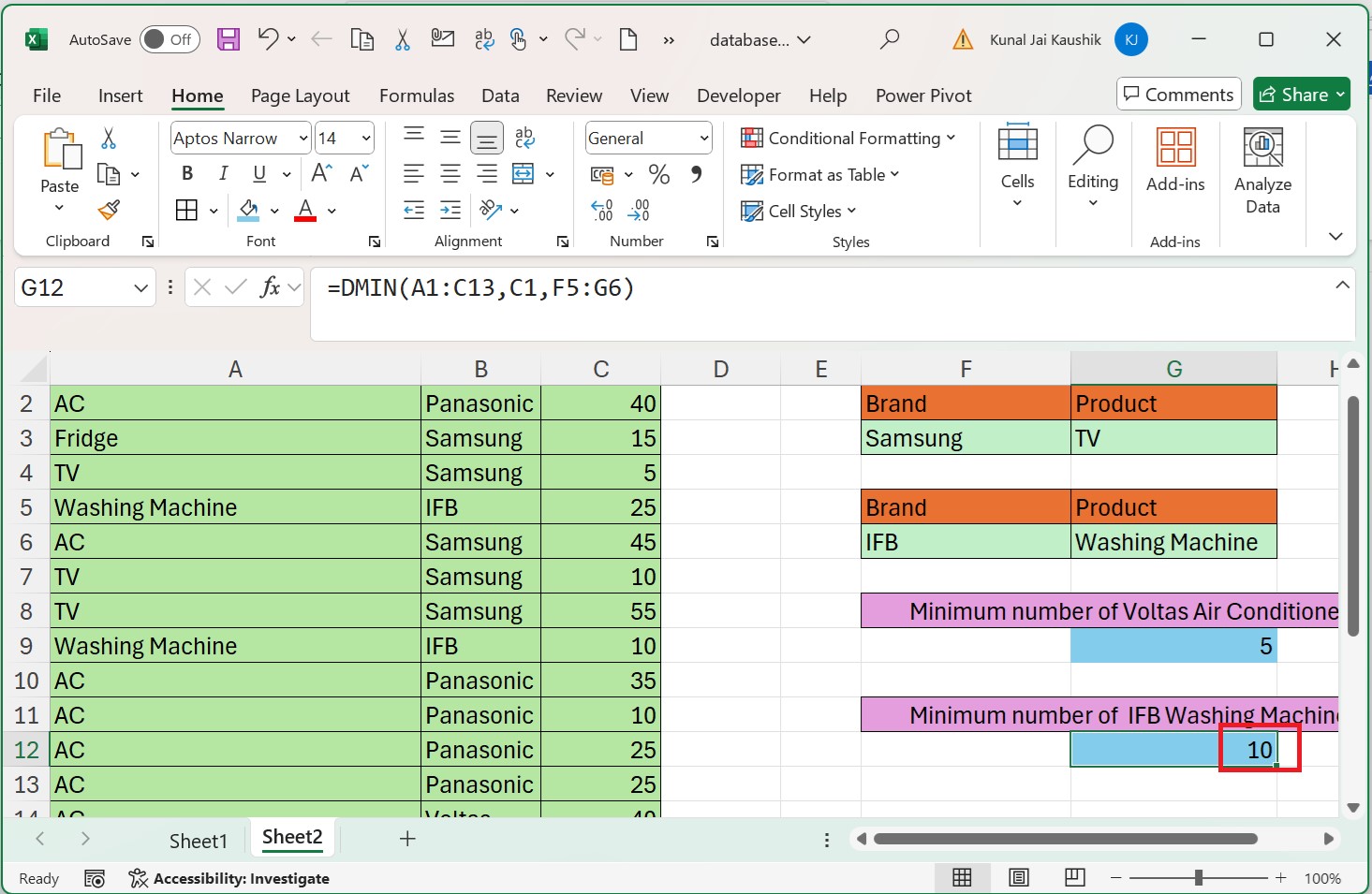This screenshot has height=894, width=1372.
Task: Select the Format Painter tool
Action: pyautogui.click(x=110, y=210)
